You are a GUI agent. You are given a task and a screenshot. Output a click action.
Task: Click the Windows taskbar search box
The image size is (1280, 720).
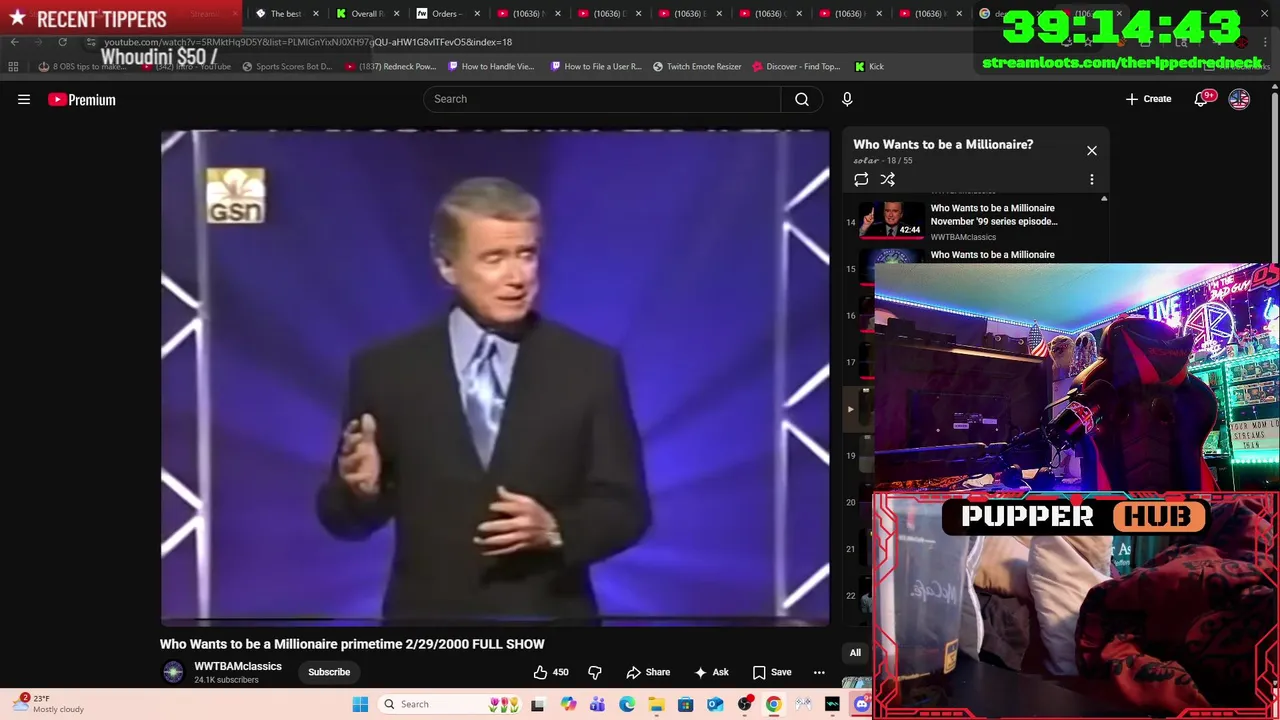(452, 705)
